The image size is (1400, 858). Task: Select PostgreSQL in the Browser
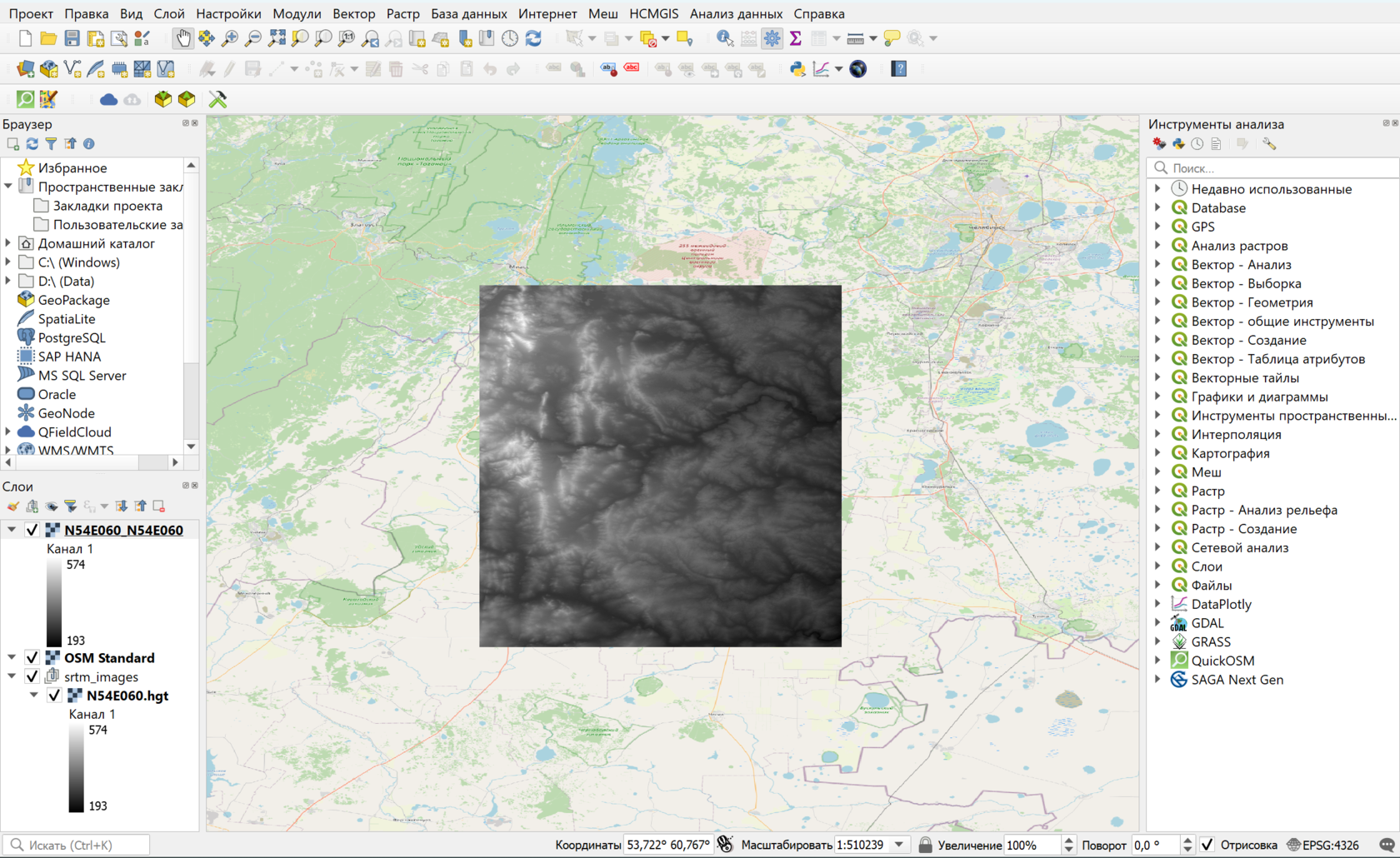coord(72,337)
